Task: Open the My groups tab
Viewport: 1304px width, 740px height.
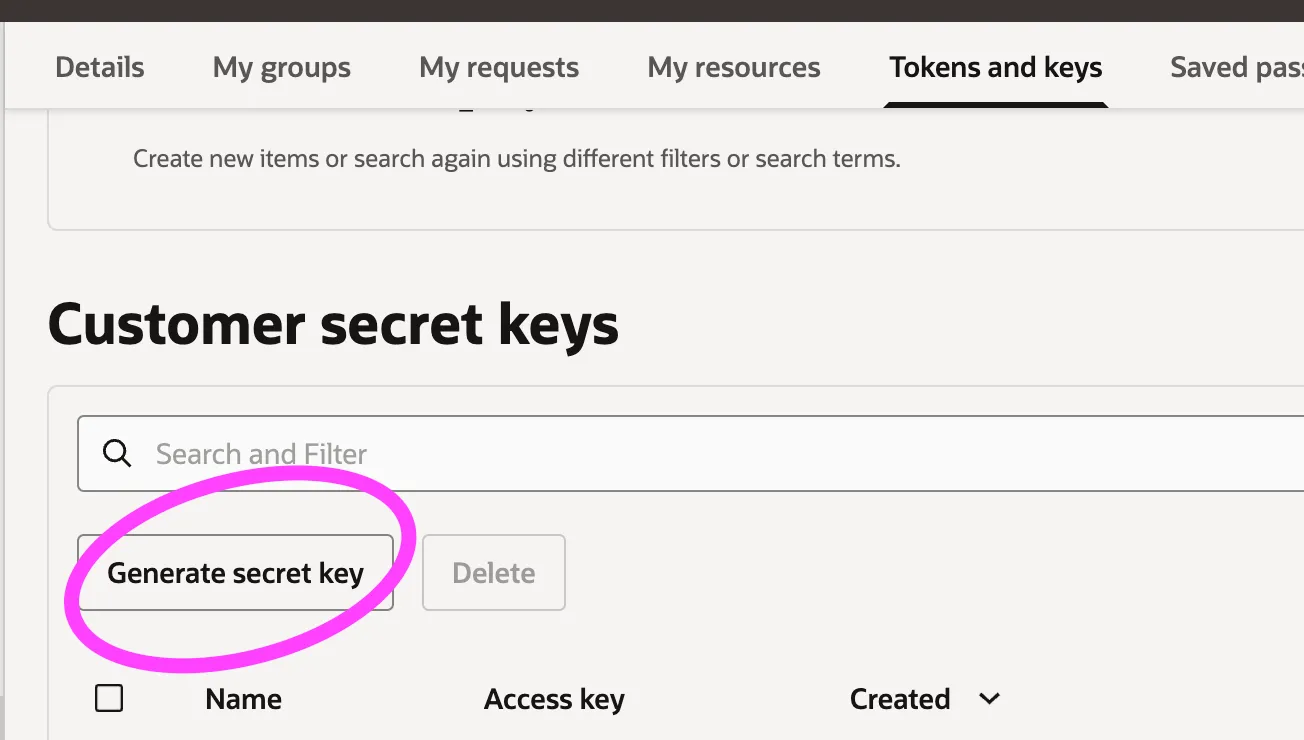Action: 281,67
